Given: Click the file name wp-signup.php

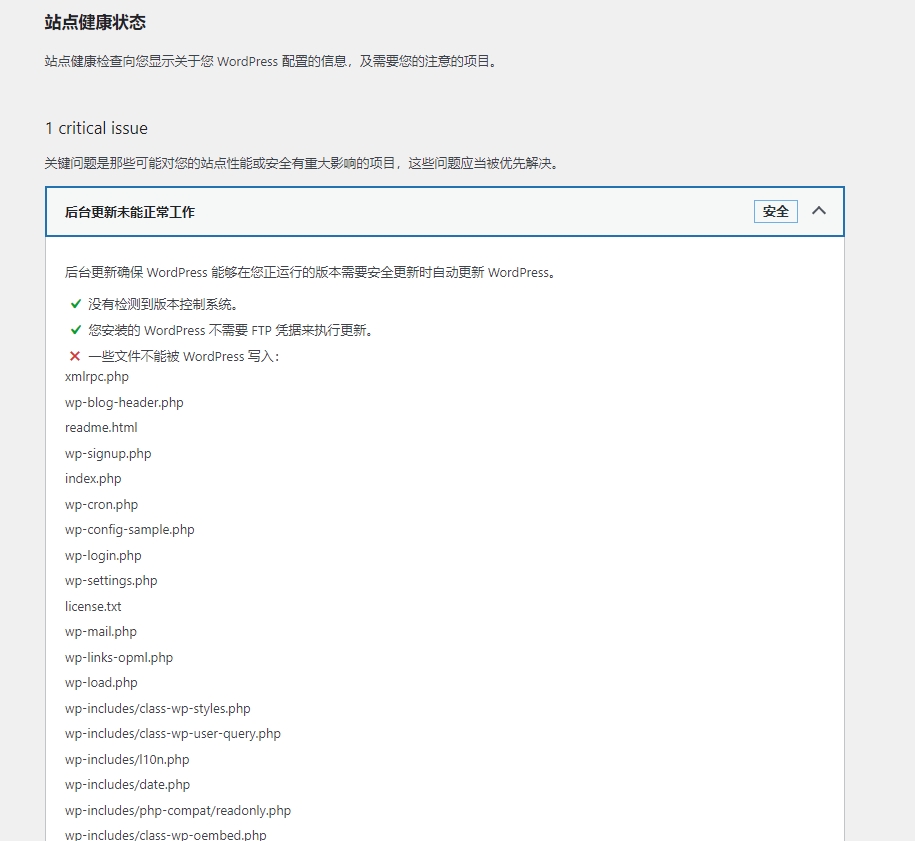Looking at the screenshot, I should pos(108,453).
